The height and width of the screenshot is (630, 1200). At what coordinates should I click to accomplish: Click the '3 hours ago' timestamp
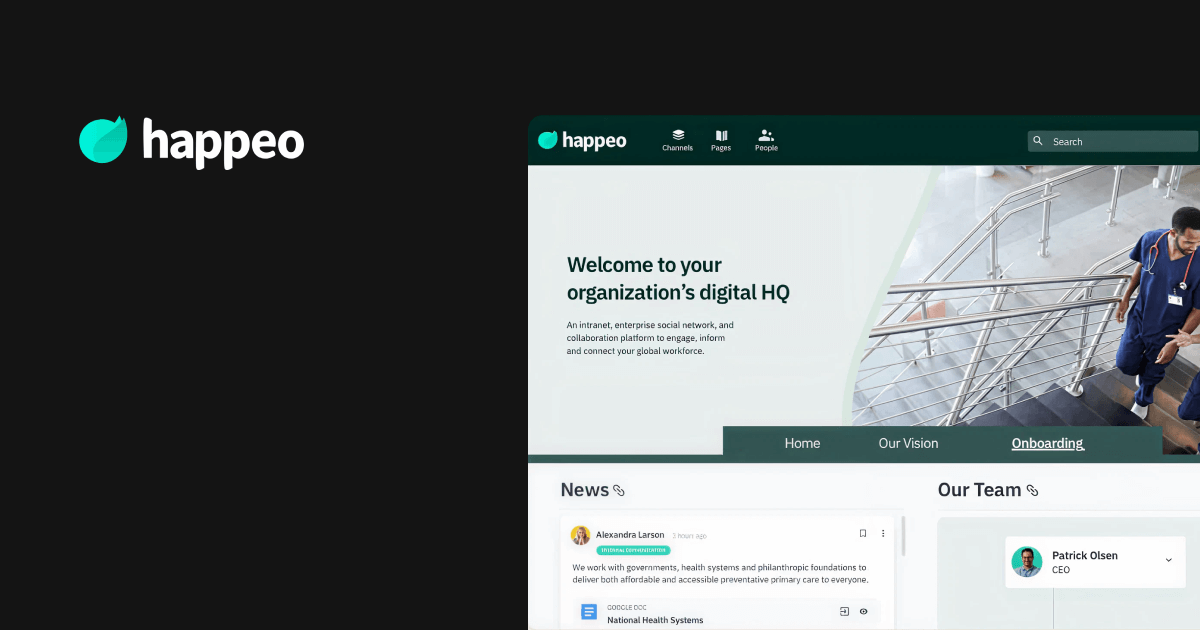[x=689, y=536]
